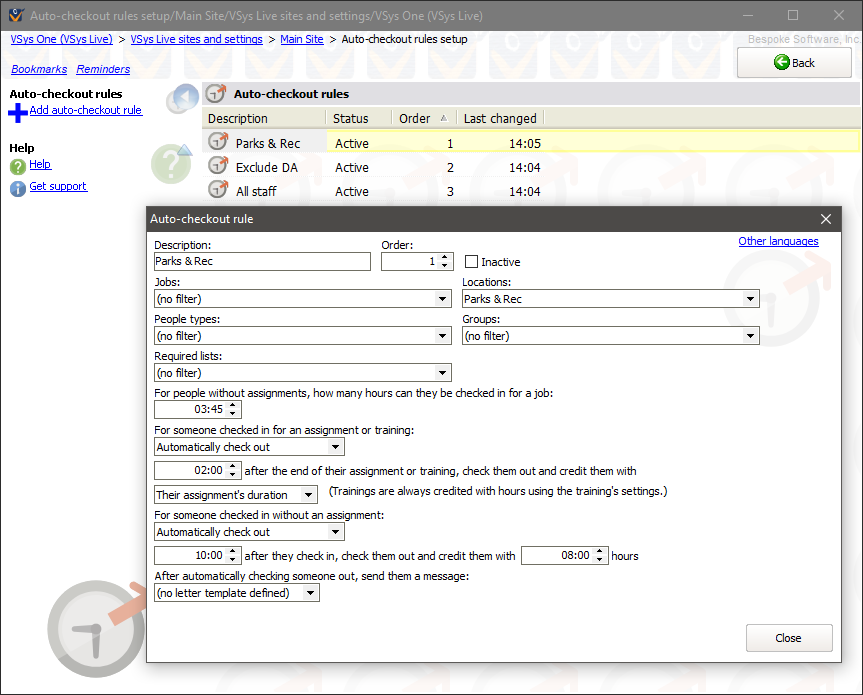Open the Jobs filter dropdown

(x=443, y=299)
